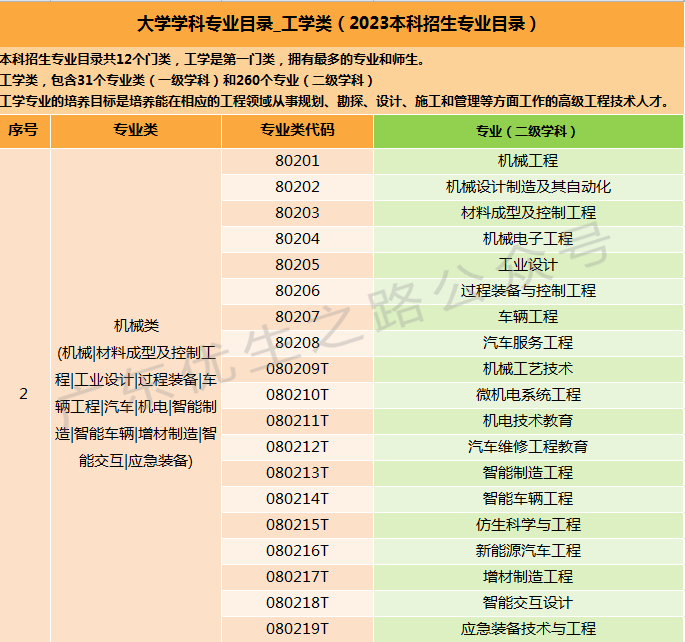The image size is (685, 642).
Task: Click the code cell 080213T
Action: (298, 473)
